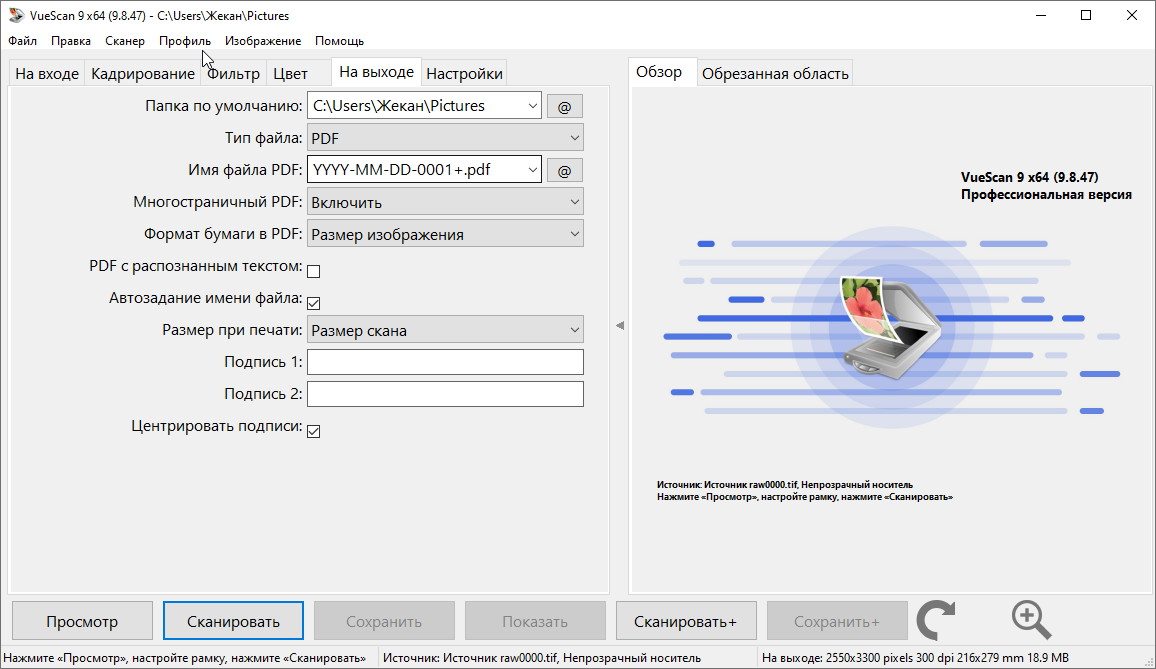The width and height of the screenshot is (1156, 669).
Task: Open the Сканер menu
Action: click(x=125, y=41)
